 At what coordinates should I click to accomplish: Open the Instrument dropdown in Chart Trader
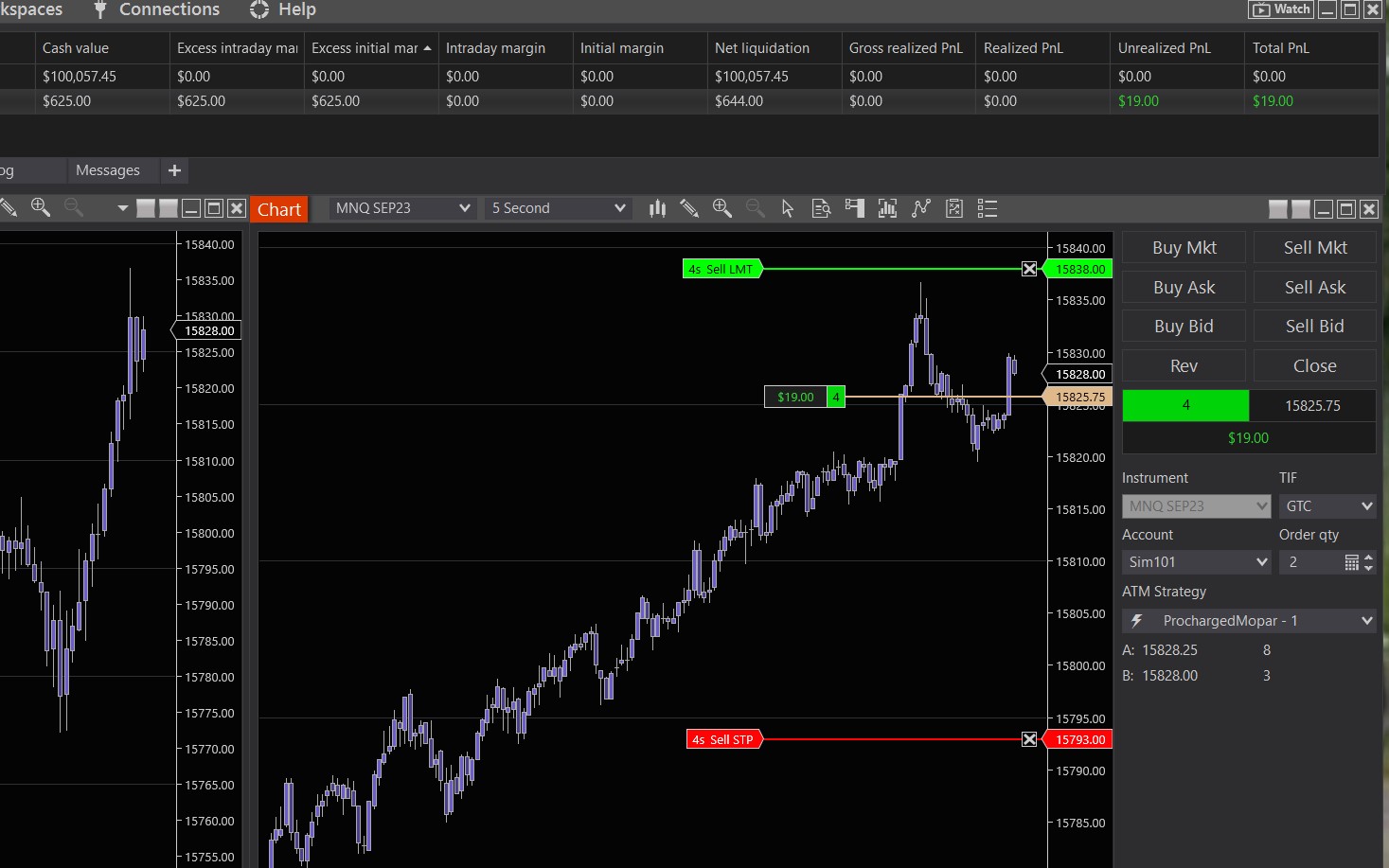coord(1197,506)
